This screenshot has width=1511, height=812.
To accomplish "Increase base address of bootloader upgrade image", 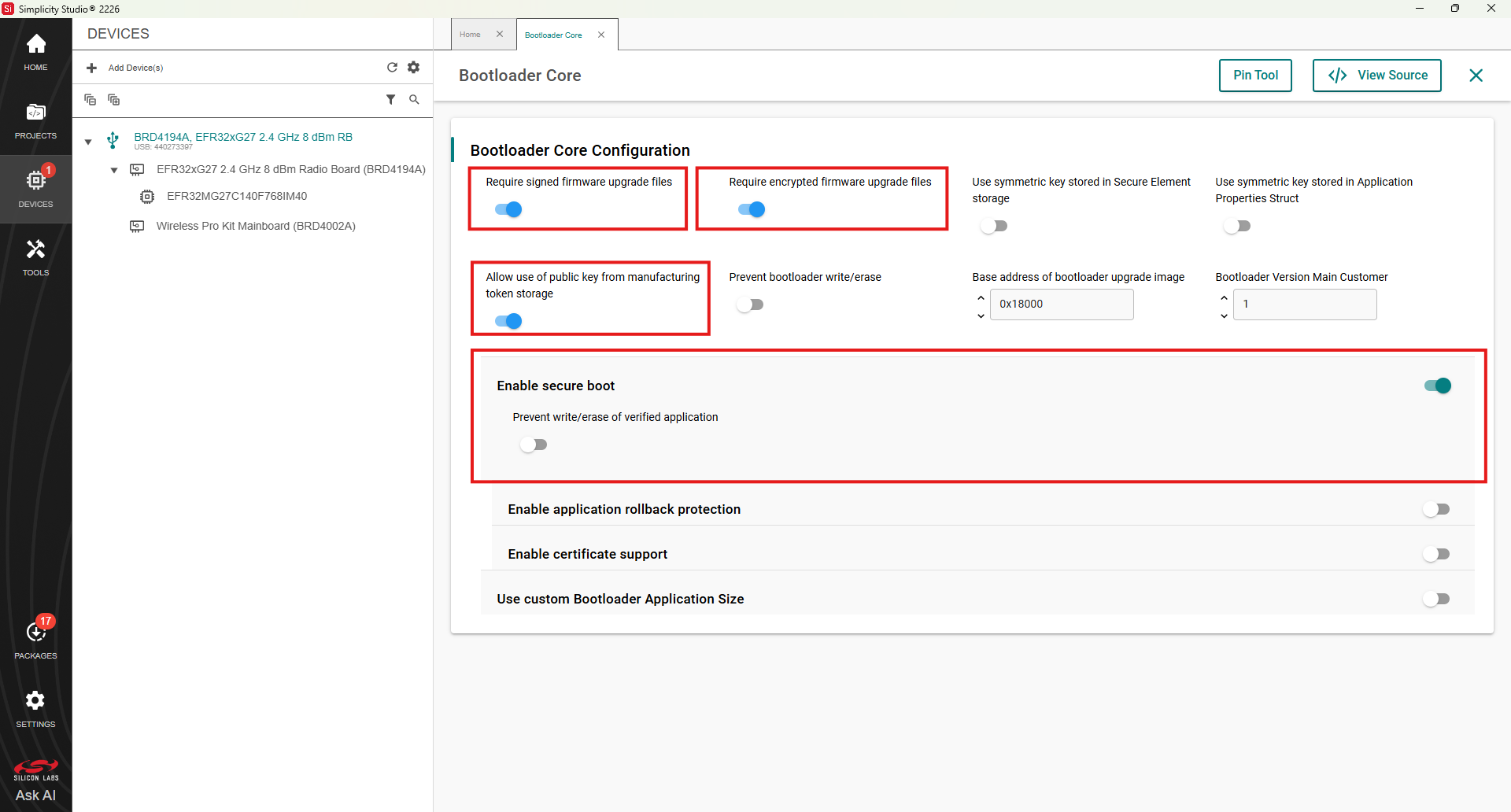I will 981,297.
